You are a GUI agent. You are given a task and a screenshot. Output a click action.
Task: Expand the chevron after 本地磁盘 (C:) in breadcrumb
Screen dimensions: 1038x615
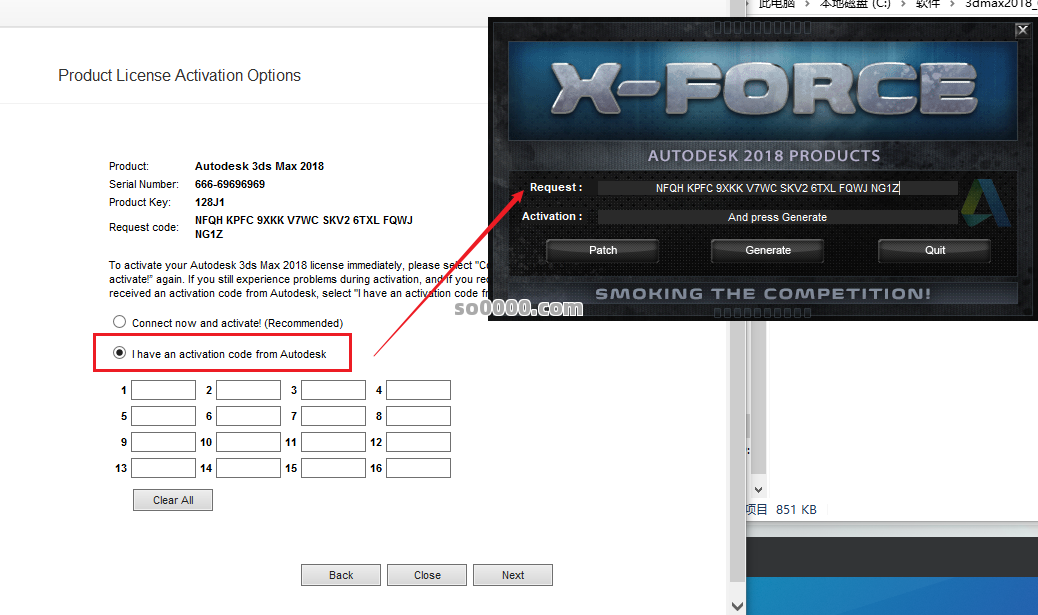[x=906, y=4]
